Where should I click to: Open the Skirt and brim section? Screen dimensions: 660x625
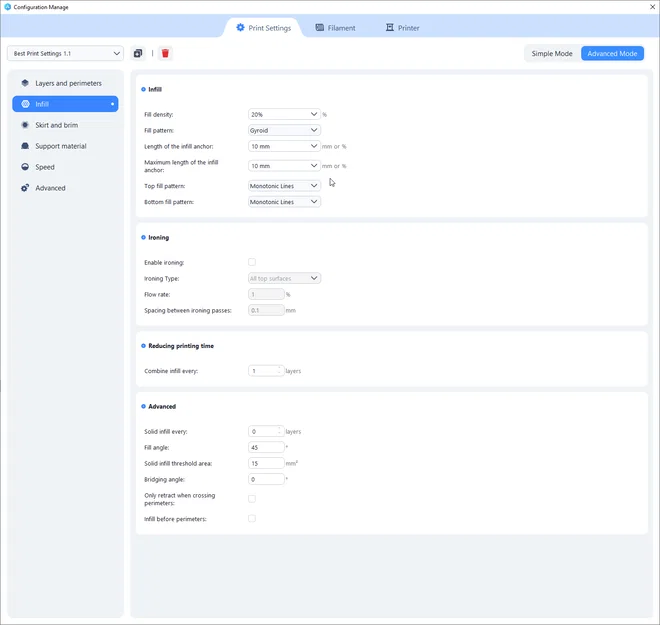pyautogui.click(x=65, y=125)
